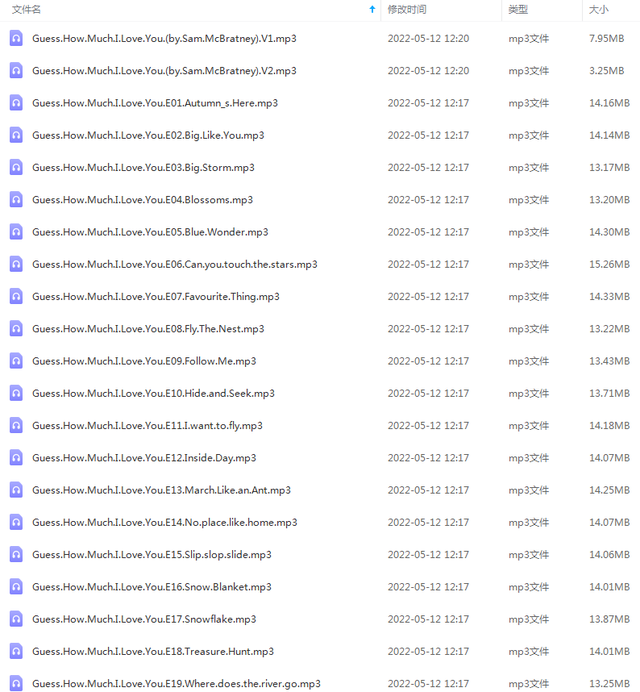Screen dimensions: 640x692
Task: Click the 13.25MB size of E19 file
Action: 610,683
